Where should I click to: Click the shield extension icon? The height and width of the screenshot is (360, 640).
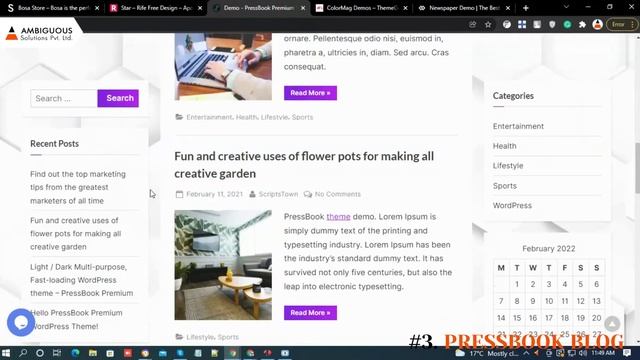(x=552, y=24)
